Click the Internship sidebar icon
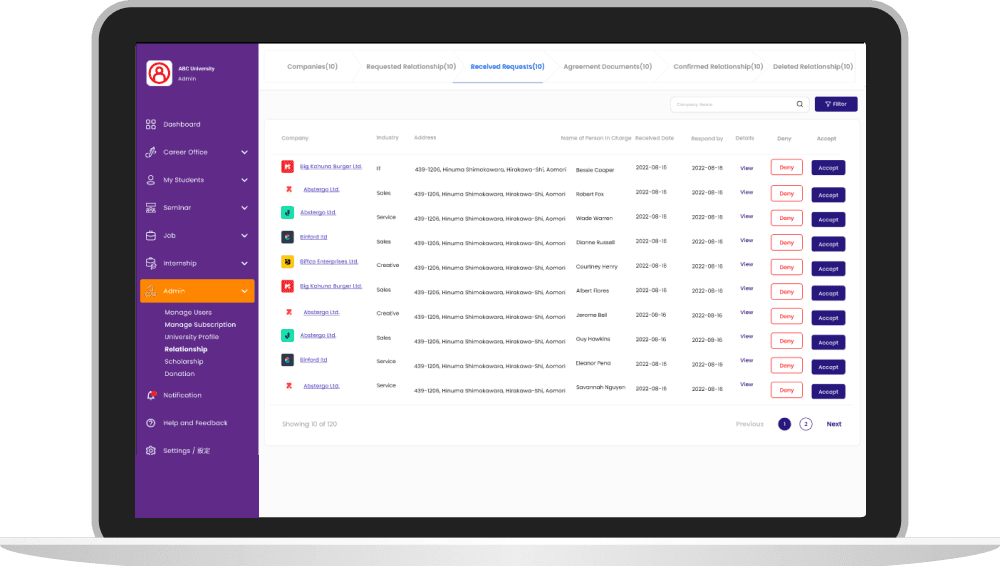The width and height of the screenshot is (1000, 566). (151, 263)
